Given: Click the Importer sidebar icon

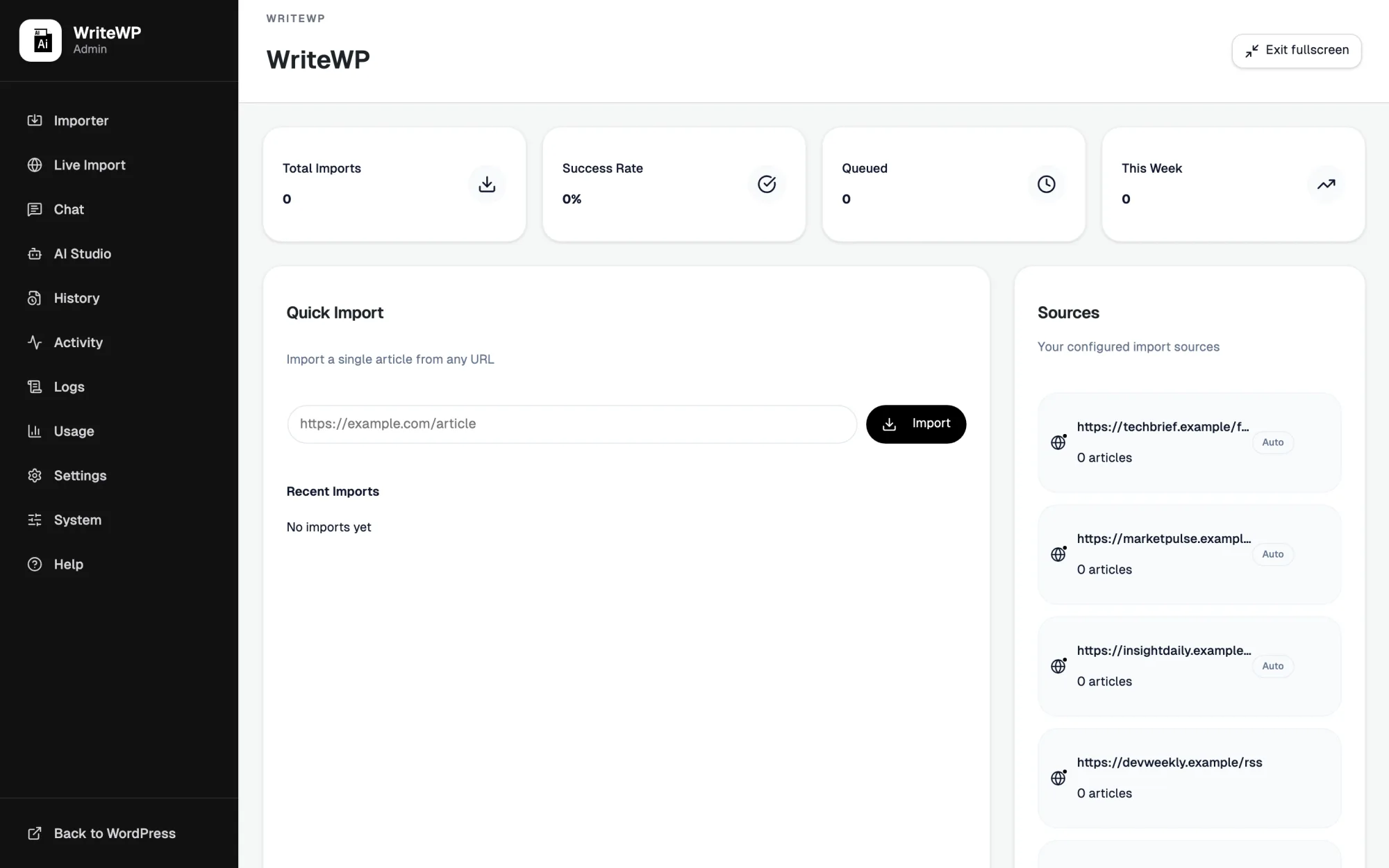Looking at the screenshot, I should [35, 120].
